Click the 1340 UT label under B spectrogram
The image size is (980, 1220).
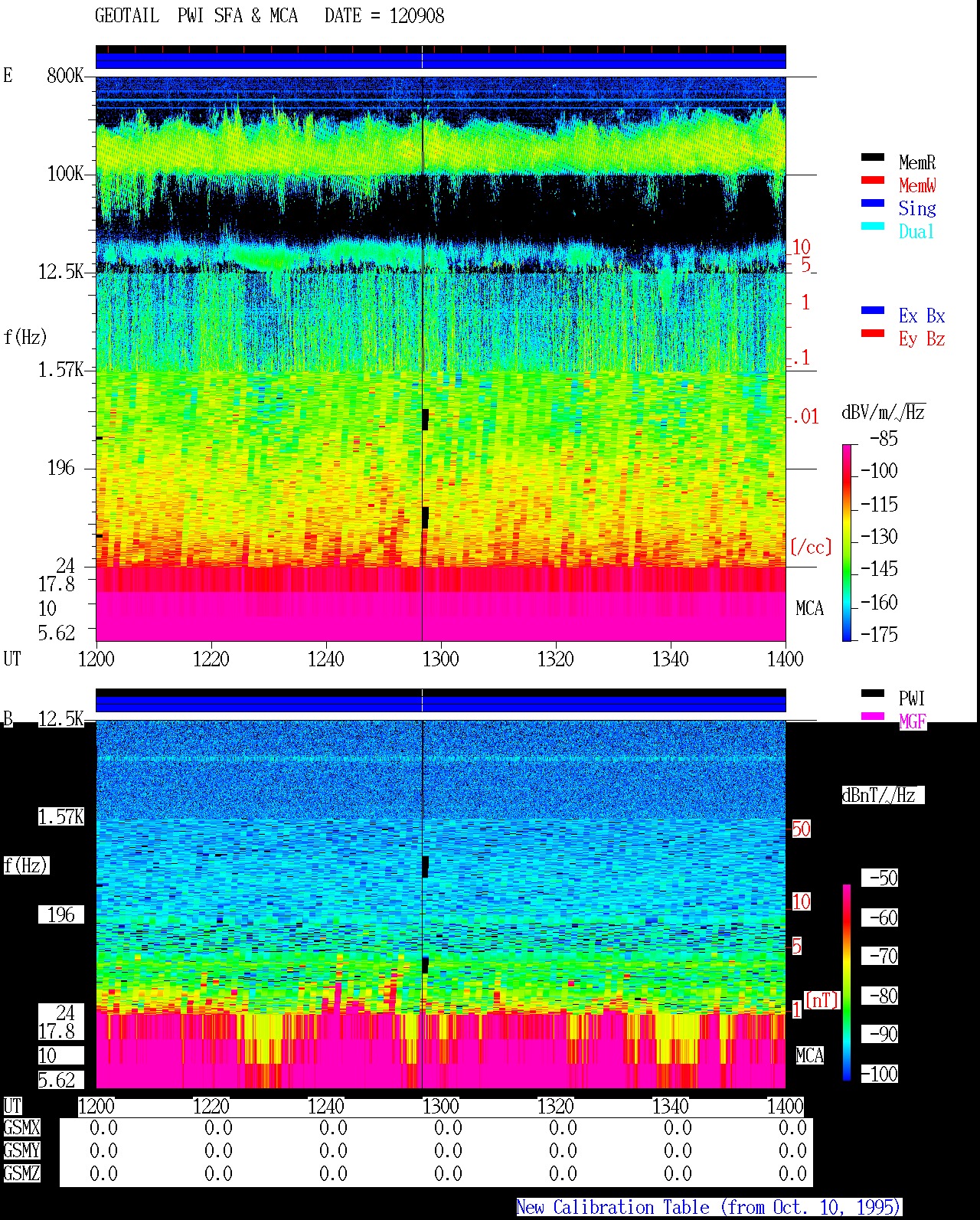[671, 1106]
